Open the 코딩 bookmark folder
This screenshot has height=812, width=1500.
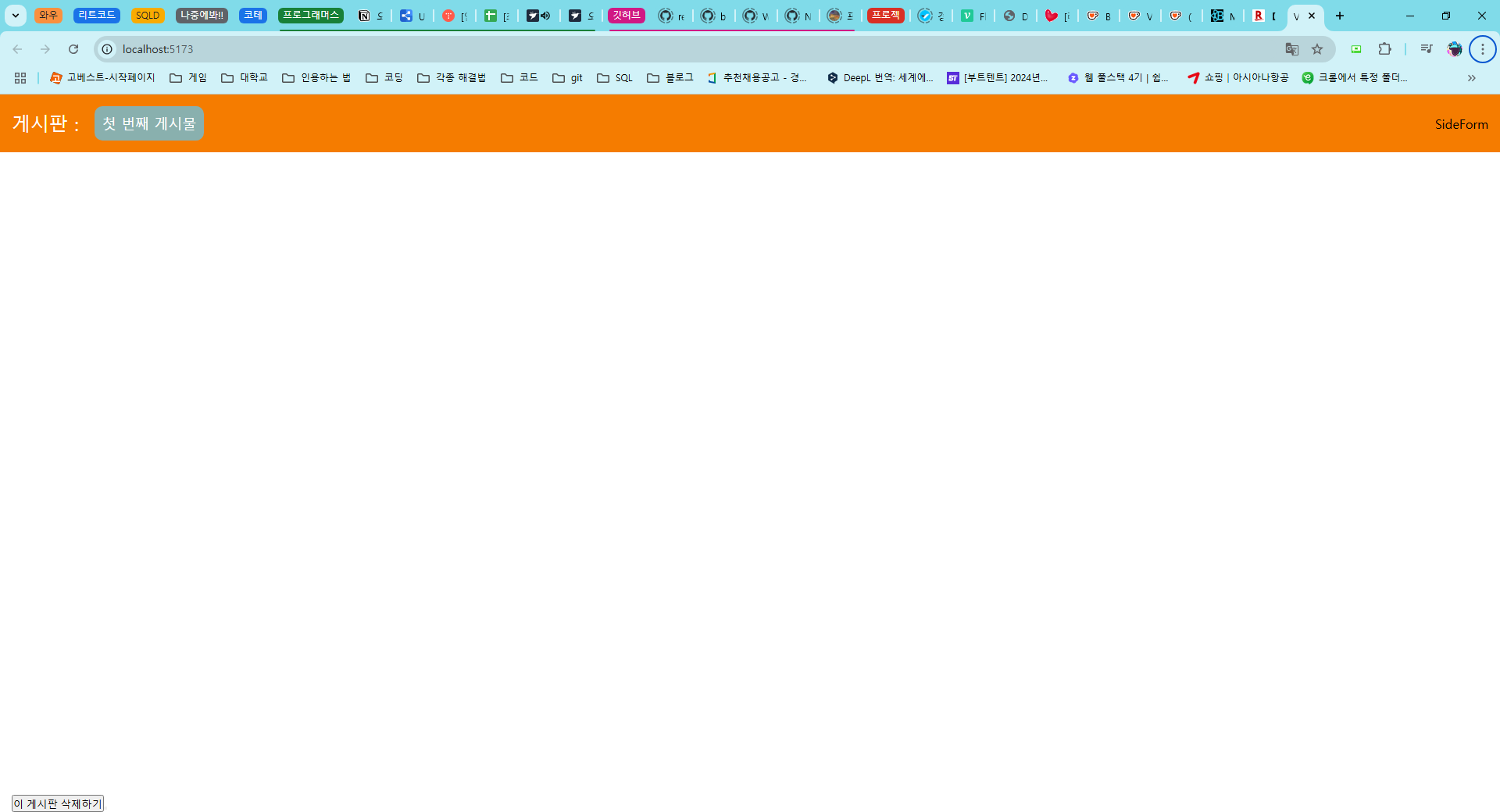(384, 78)
